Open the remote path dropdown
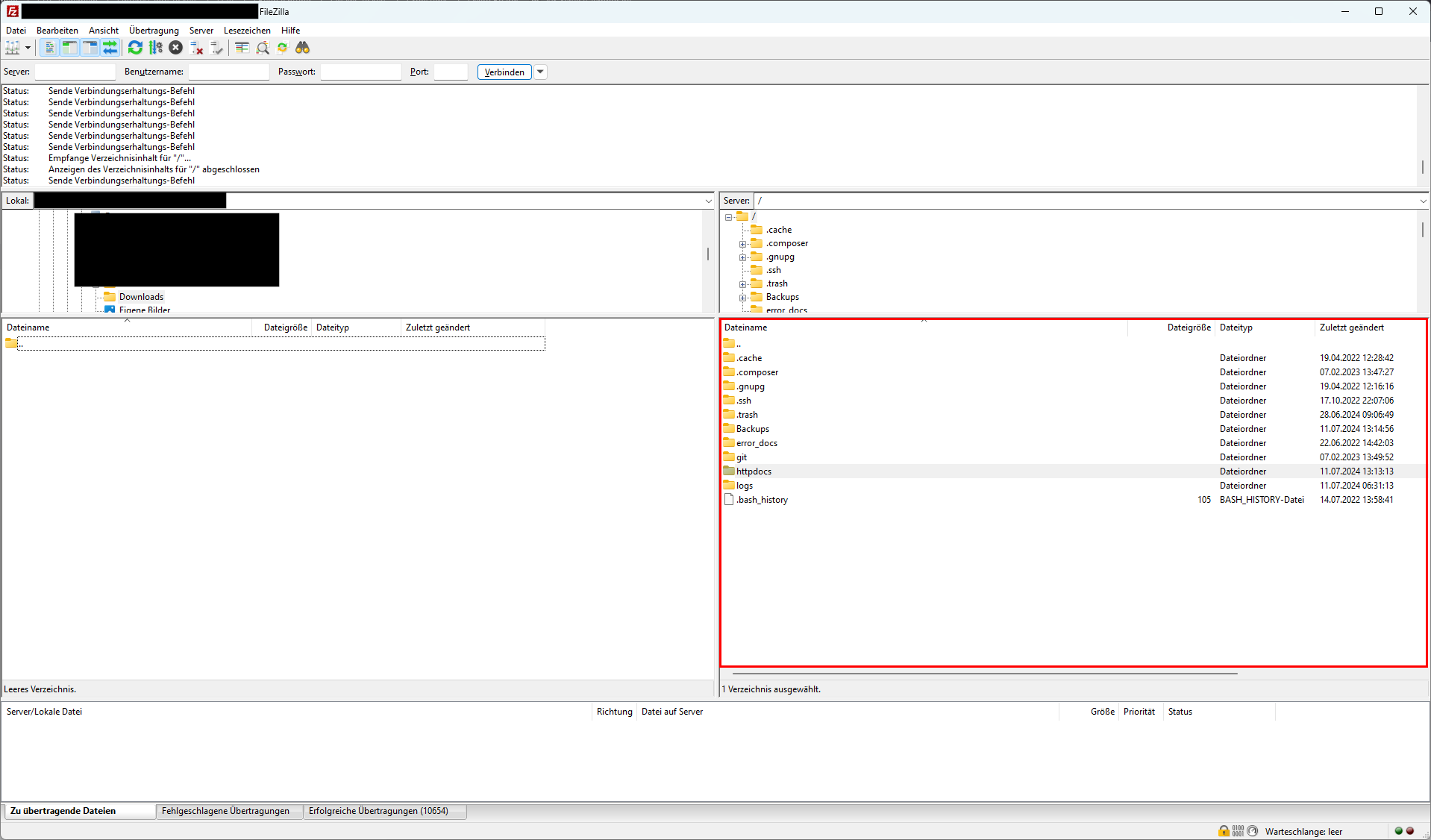 click(1422, 201)
